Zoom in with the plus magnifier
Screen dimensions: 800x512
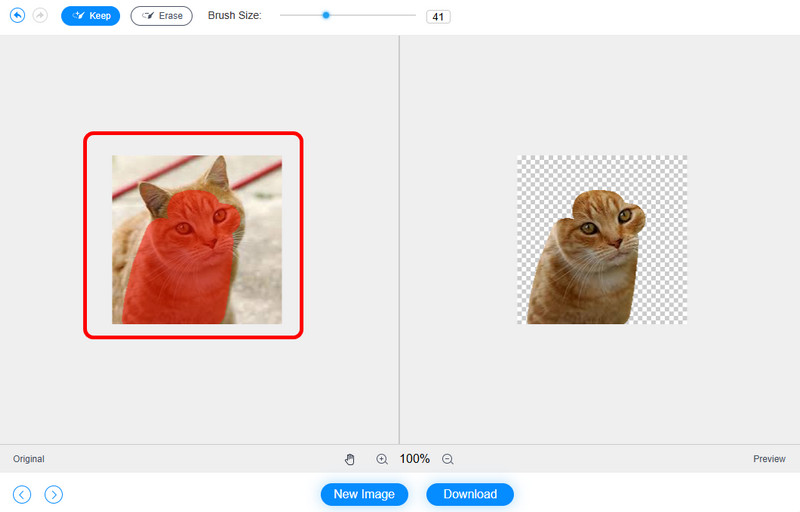point(382,459)
